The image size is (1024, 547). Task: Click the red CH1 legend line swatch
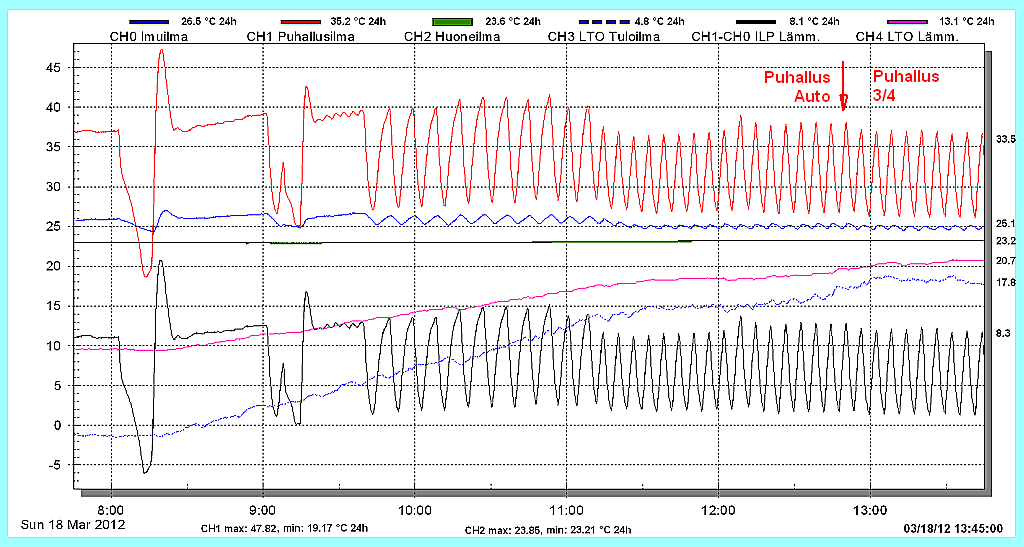300,22
